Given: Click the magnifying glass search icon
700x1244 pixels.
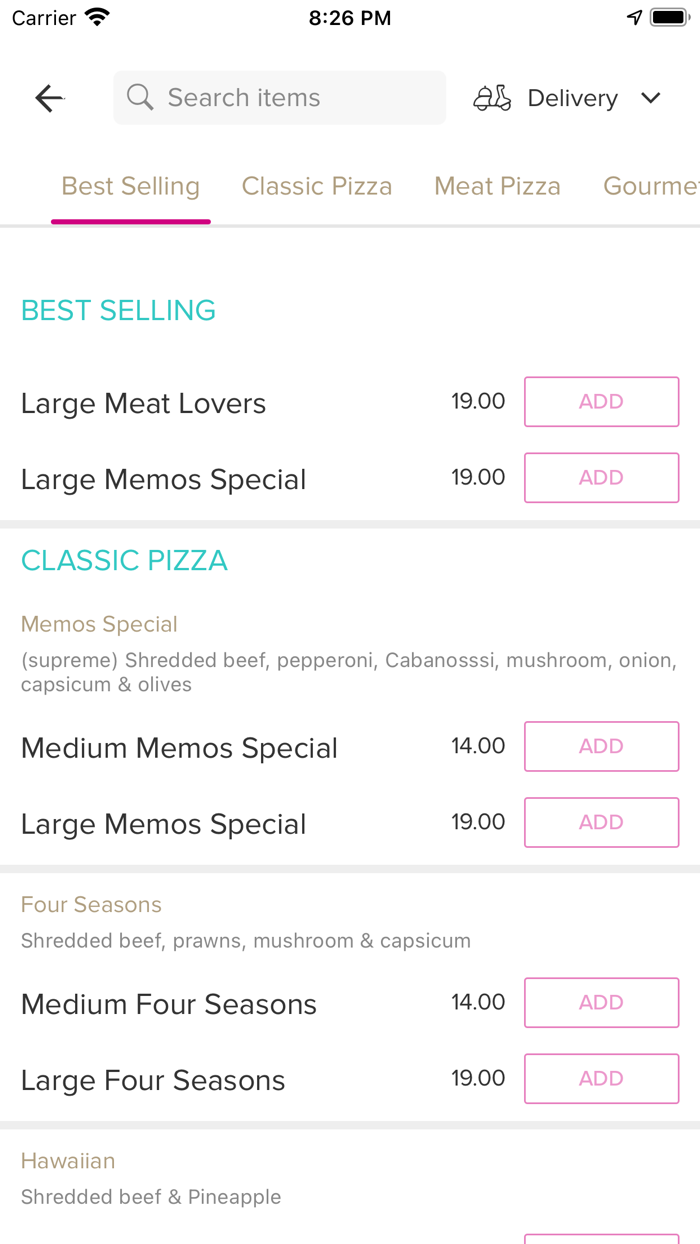Looking at the screenshot, I should (139, 97).
